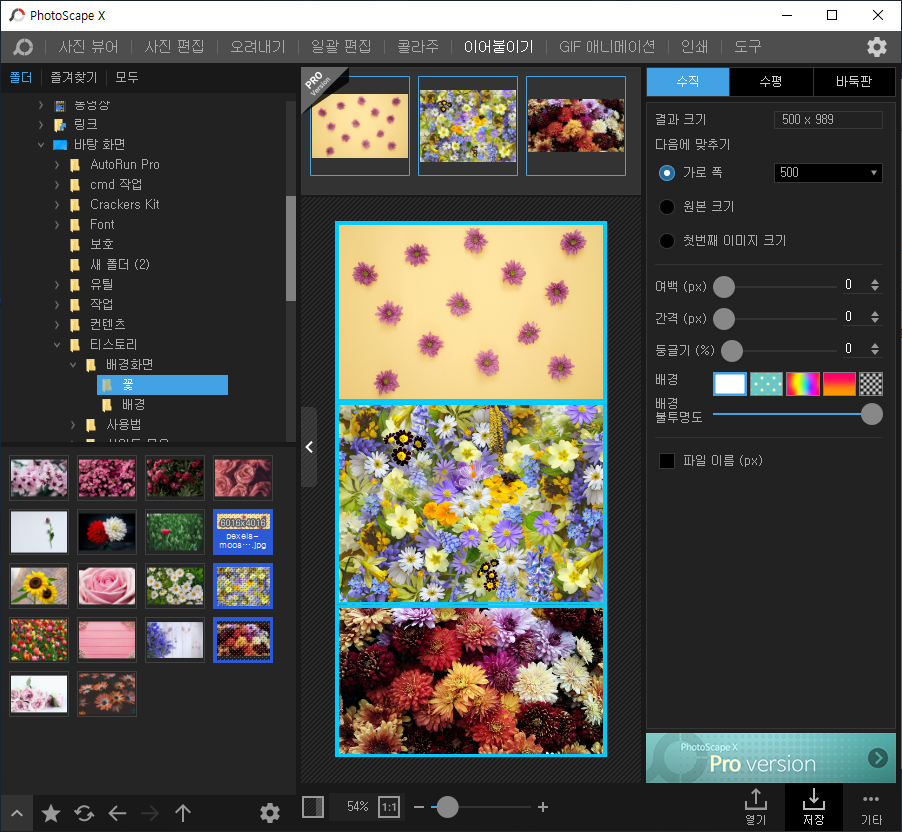Switch to 오려내기 tab
The image size is (902, 832).
coord(258,47)
